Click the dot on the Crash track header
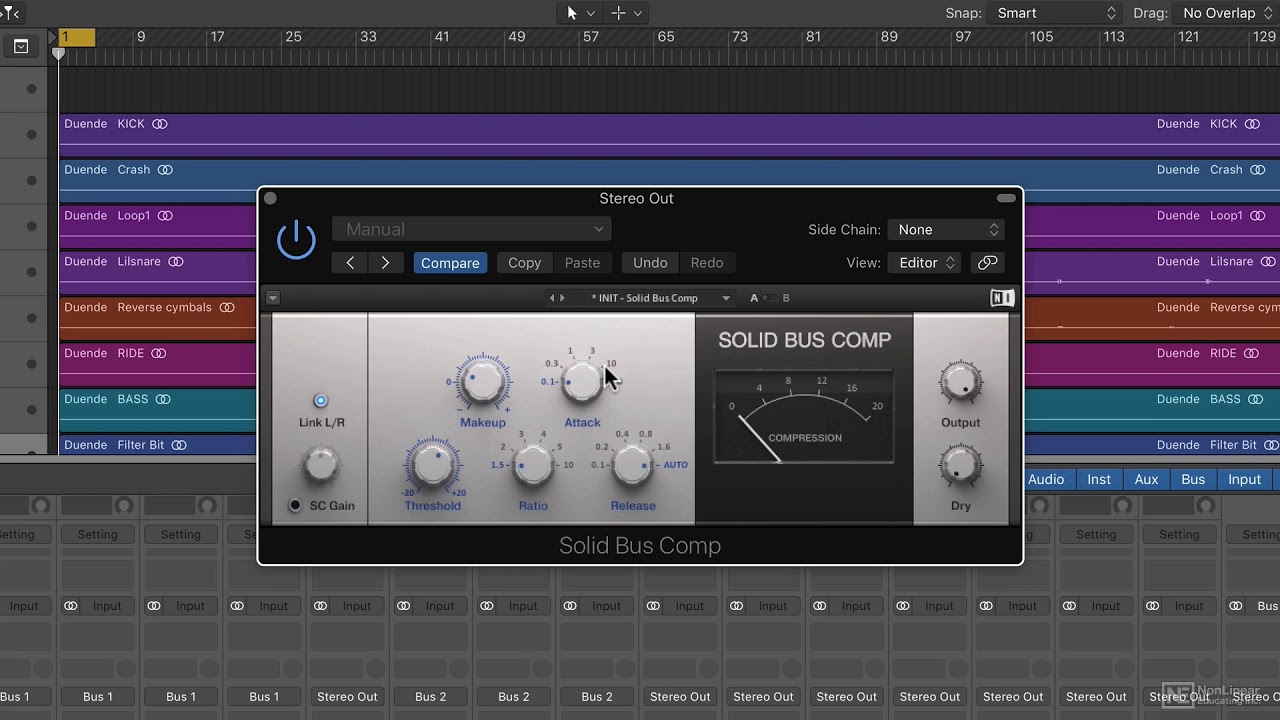The image size is (1280, 720). tap(31, 181)
